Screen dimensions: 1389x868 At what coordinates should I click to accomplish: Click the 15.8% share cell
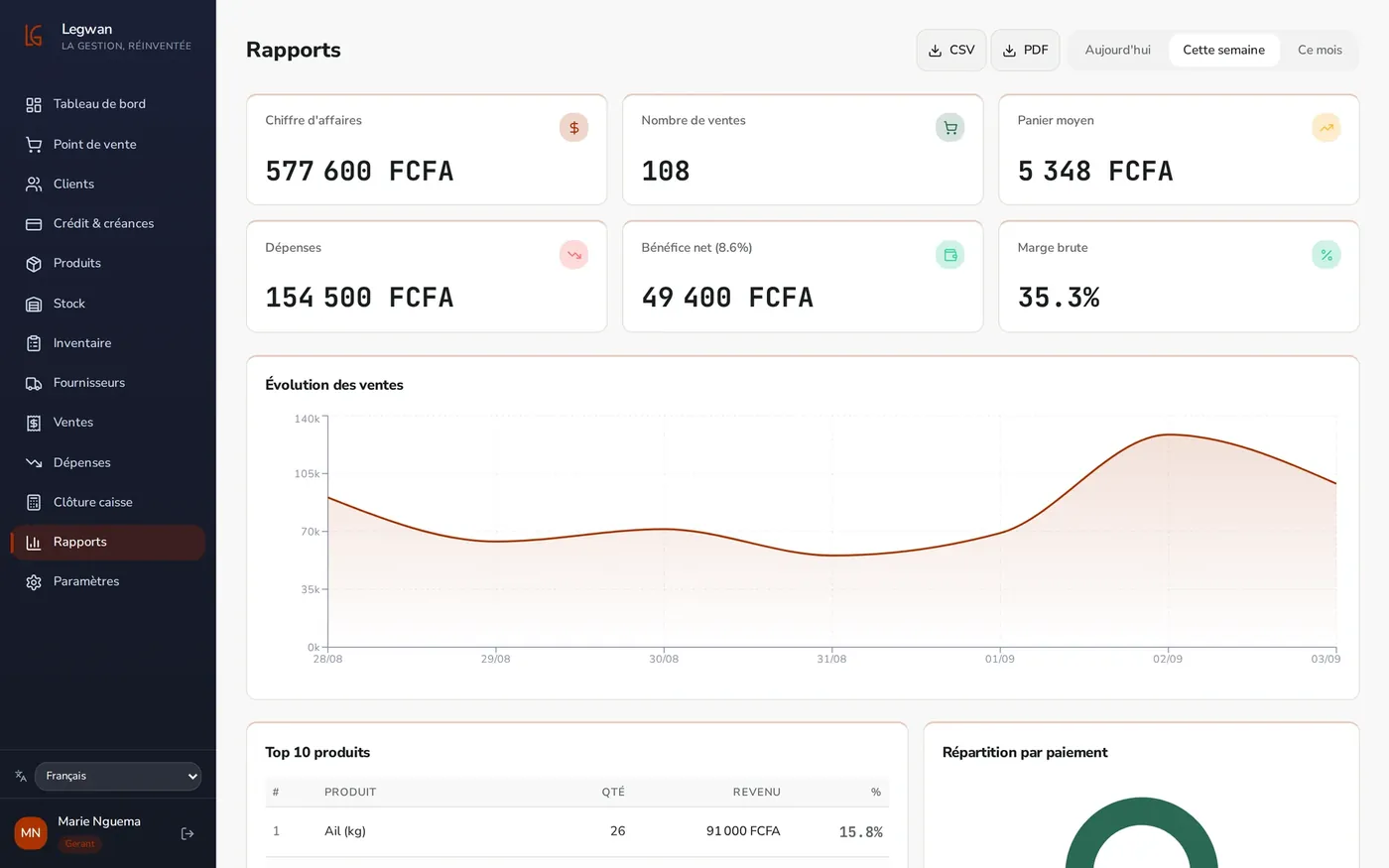pos(860,831)
